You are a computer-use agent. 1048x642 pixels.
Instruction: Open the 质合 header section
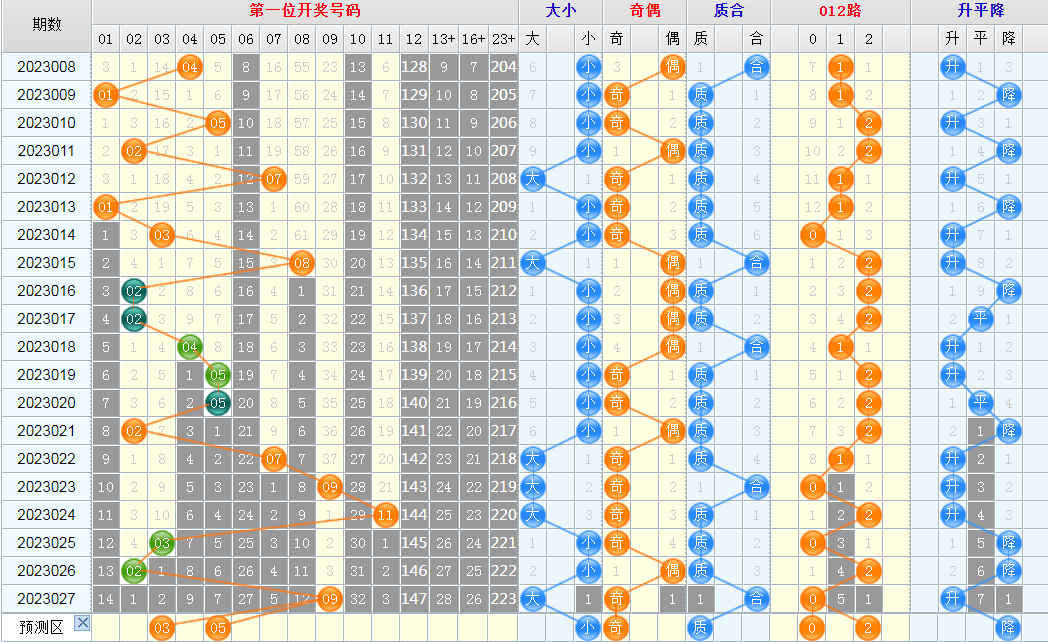(729, 11)
